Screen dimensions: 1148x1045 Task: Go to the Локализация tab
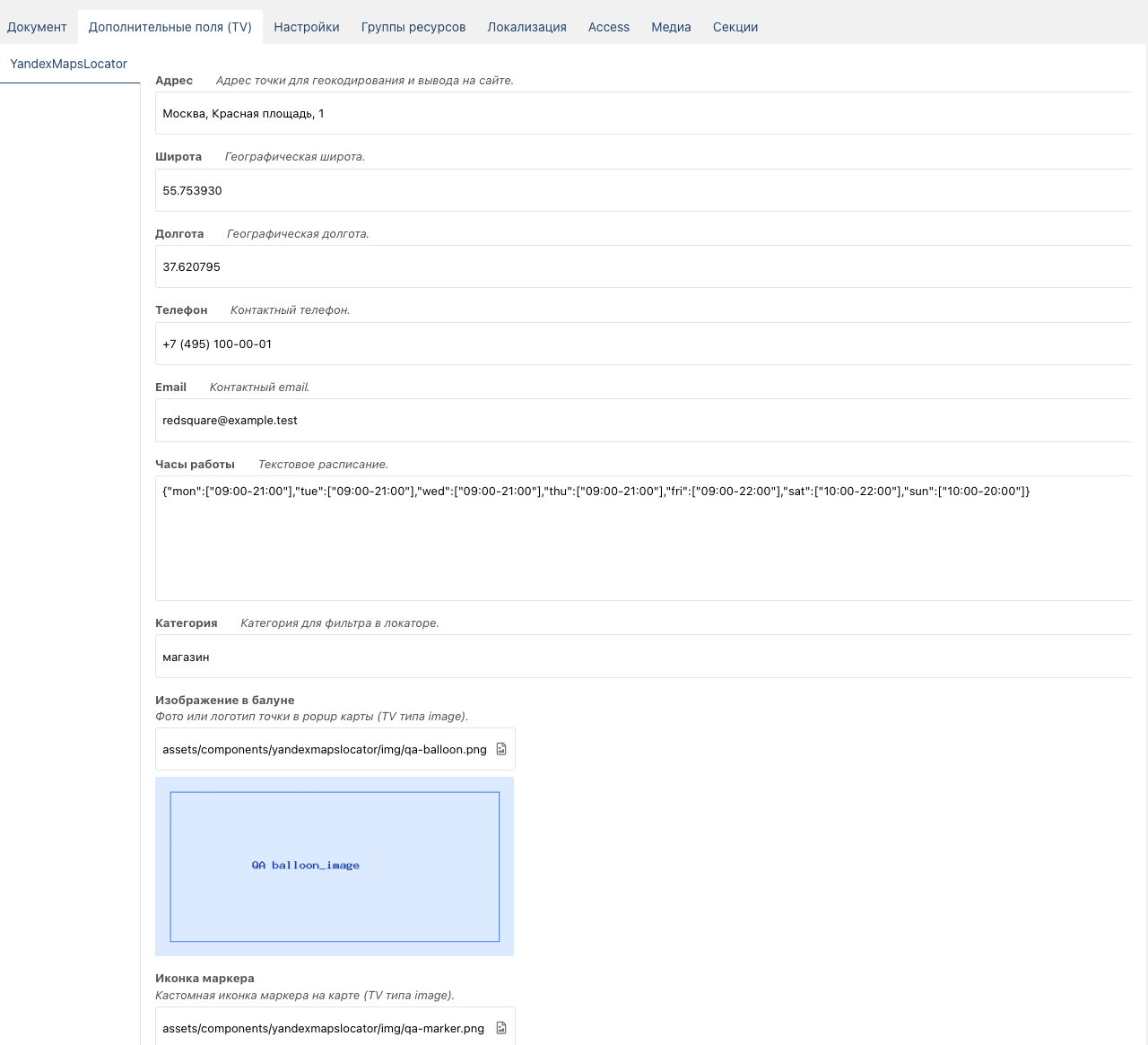coord(527,27)
